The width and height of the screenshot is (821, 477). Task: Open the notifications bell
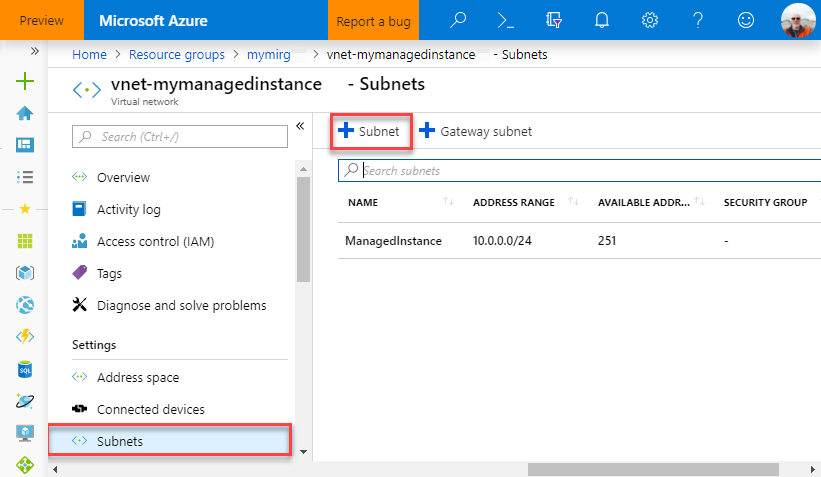(602, 20)
